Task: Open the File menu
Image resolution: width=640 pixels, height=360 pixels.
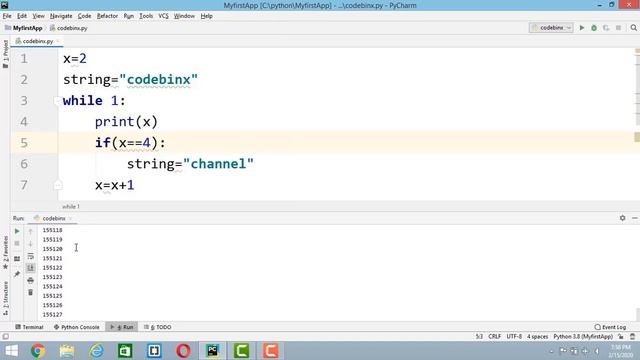Action: (7, 16)
